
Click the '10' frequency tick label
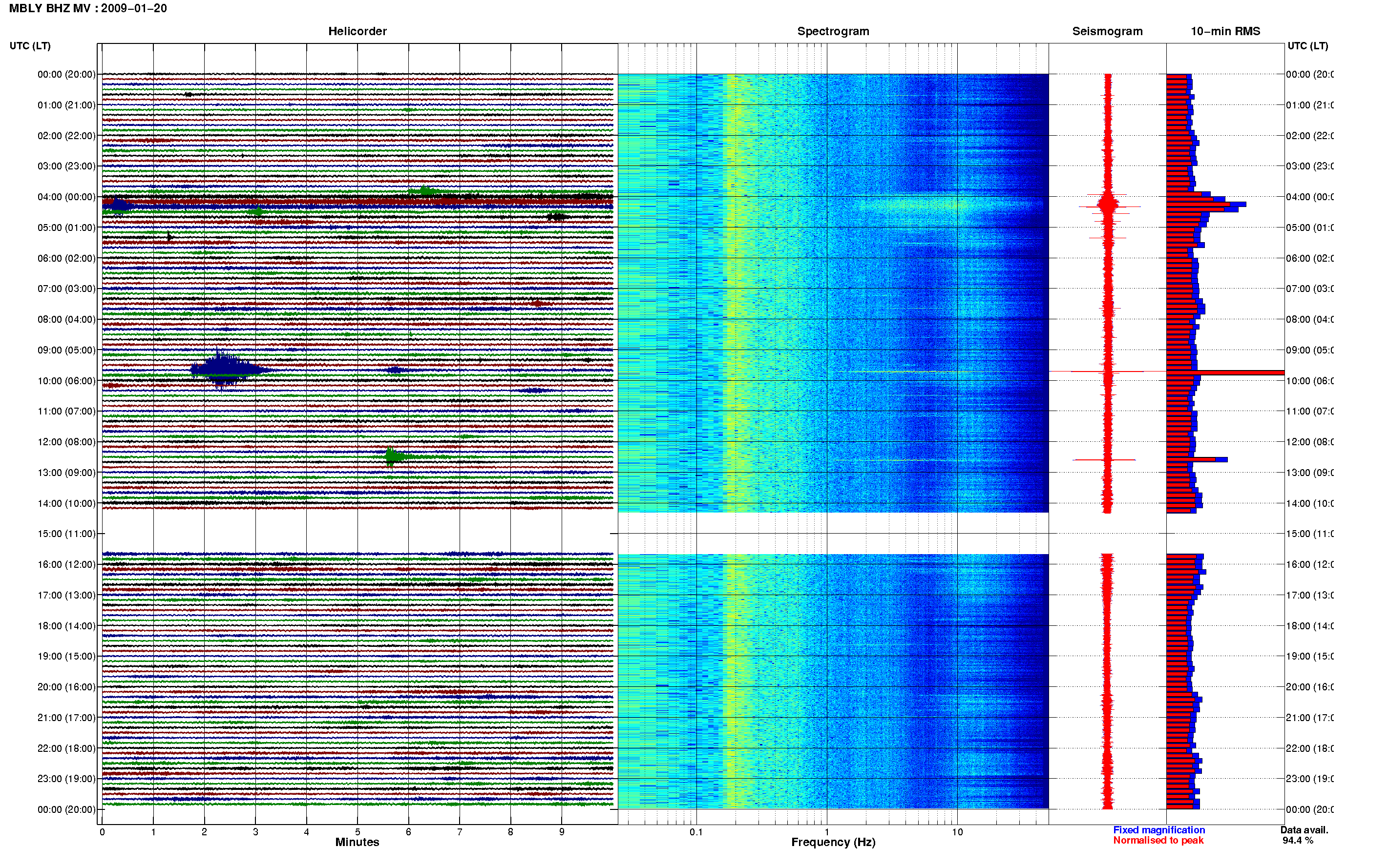(x=957, y=832)
